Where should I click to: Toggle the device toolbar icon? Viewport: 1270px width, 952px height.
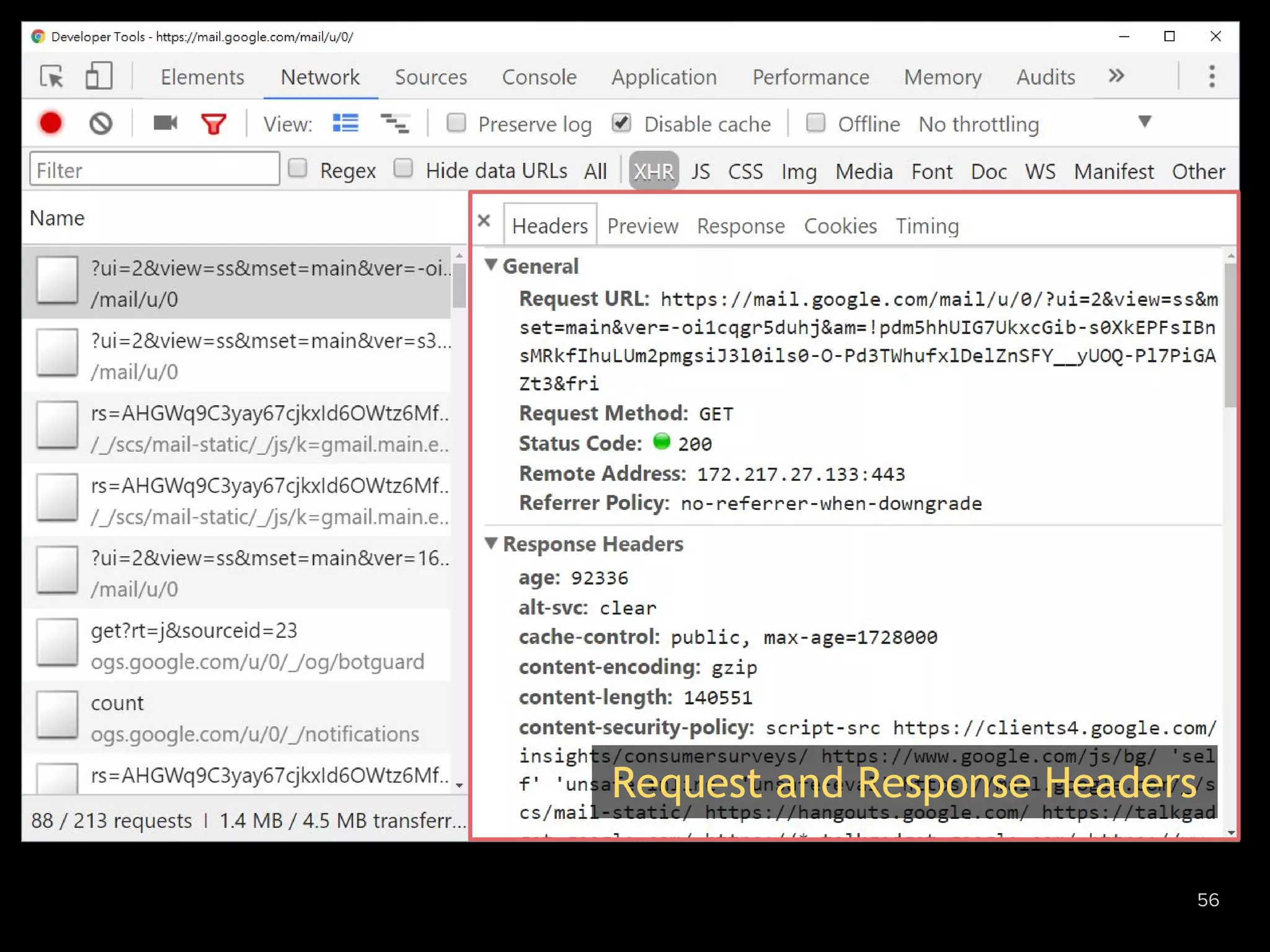pyautogui.click(x=99, y=76)
